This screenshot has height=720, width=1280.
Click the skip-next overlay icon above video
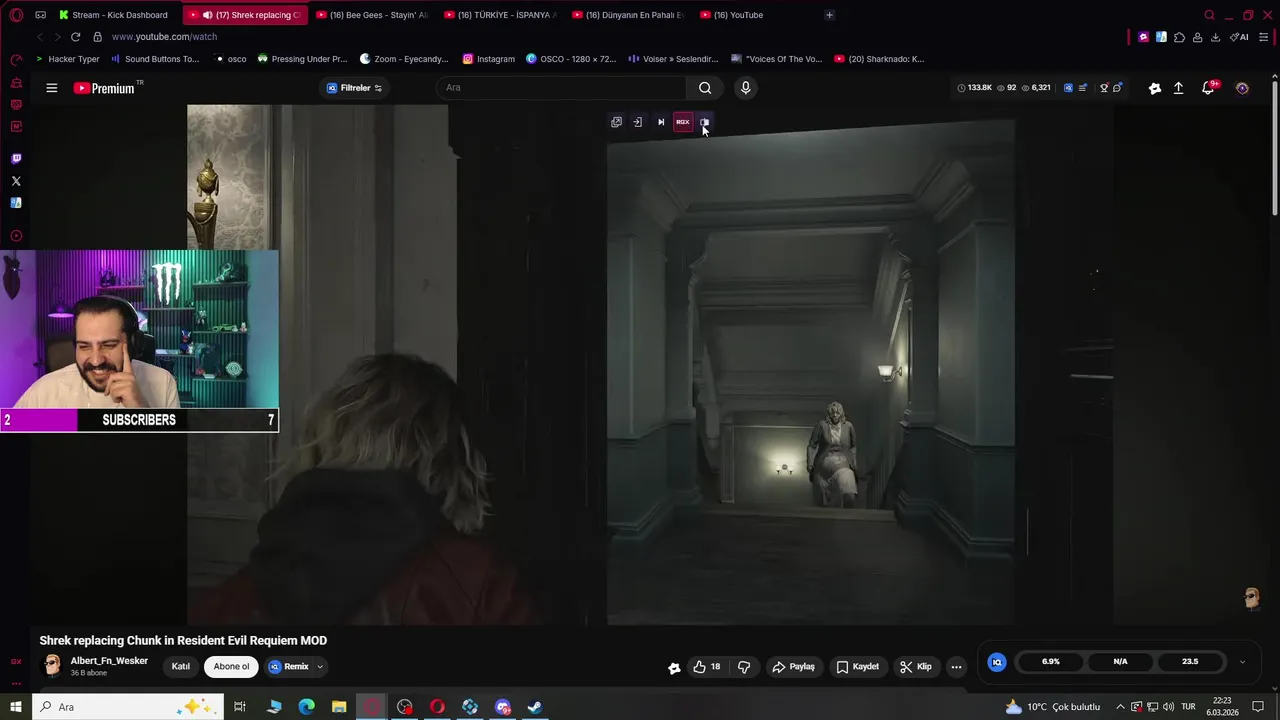pos(660,122)
